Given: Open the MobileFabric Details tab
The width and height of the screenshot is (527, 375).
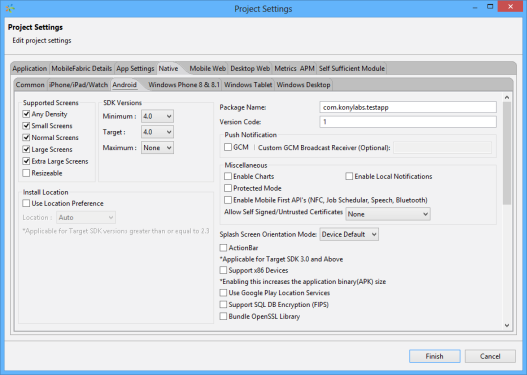Looking at the screenshot, I should click(82, 69).
